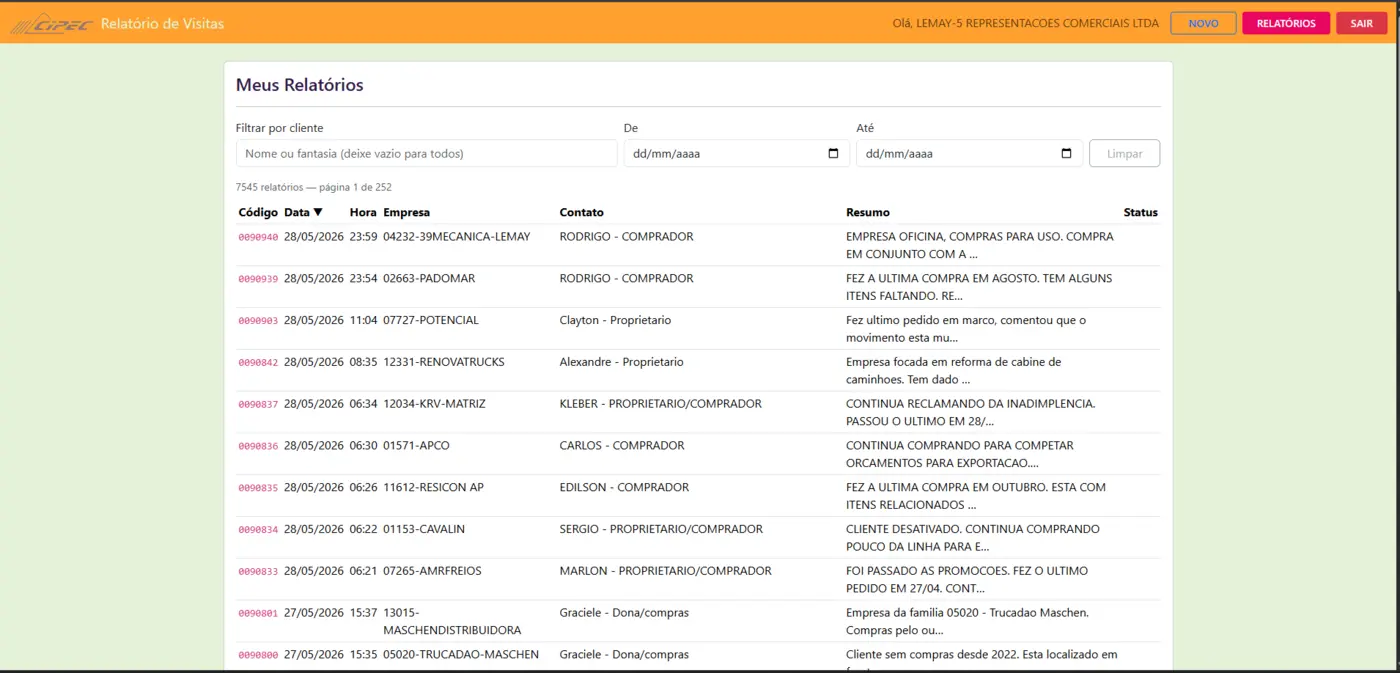Click the CIPEC logo in header
This screenshot has width=1400, height=673.
tap(51, 23)
